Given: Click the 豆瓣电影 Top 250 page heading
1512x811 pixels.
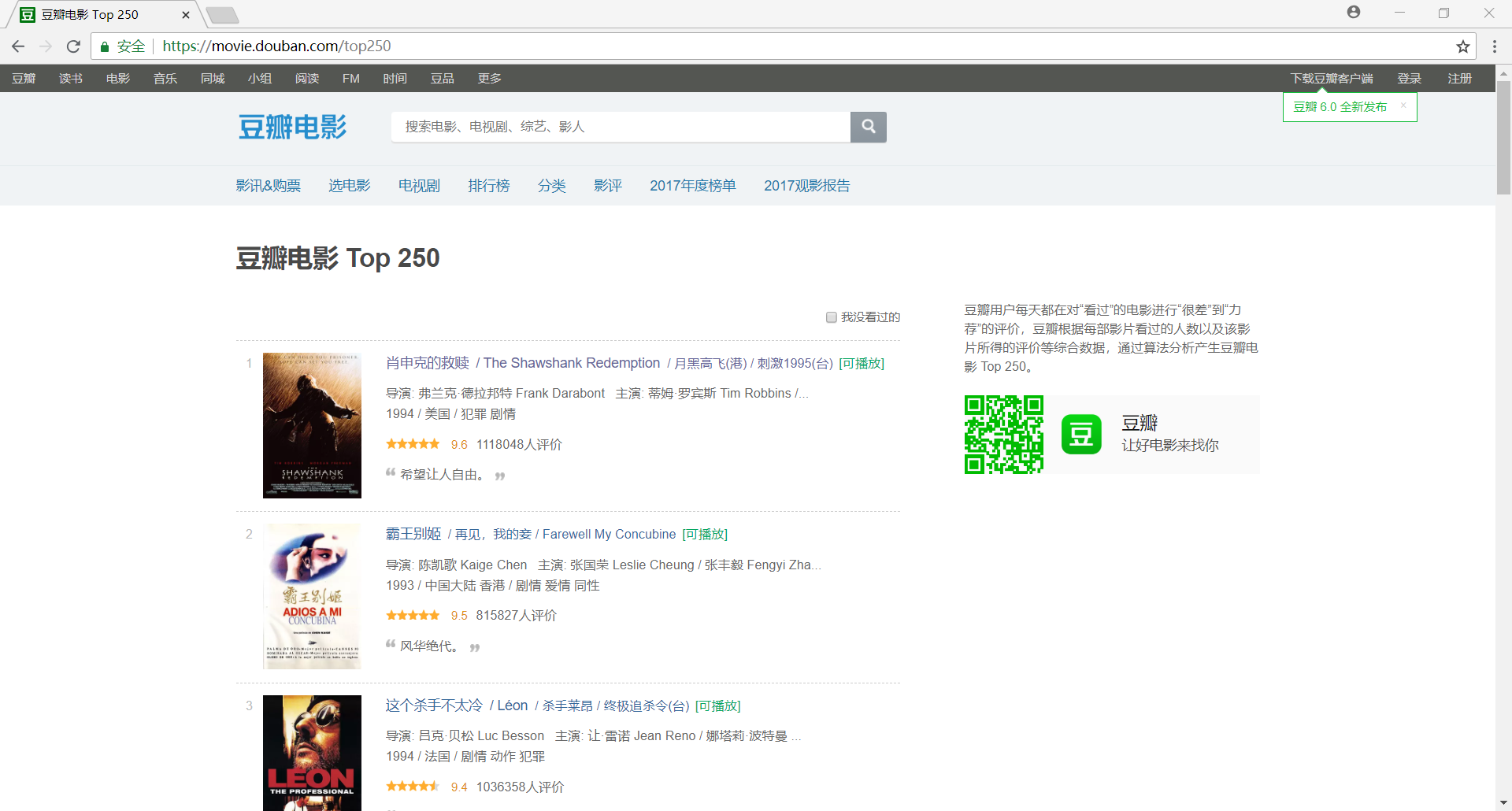Looking at the screenshot, I should pyautogui.click(x=338, y=257).
